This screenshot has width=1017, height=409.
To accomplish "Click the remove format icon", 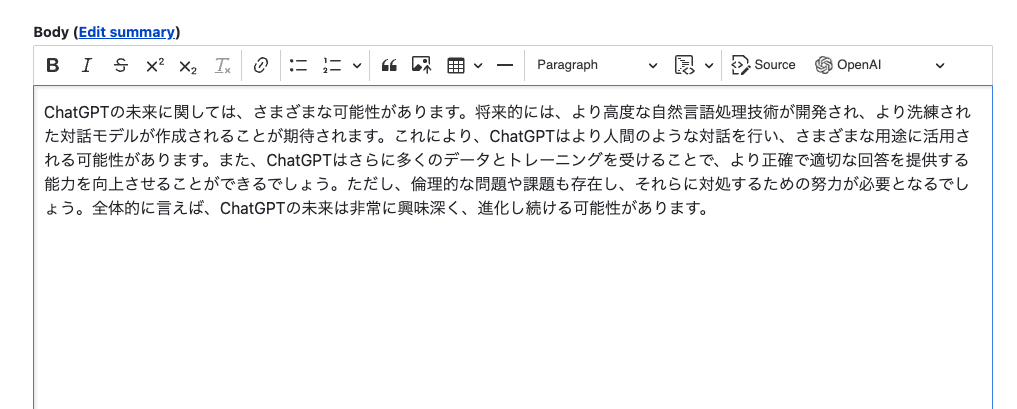I will (x=222, y=65).
